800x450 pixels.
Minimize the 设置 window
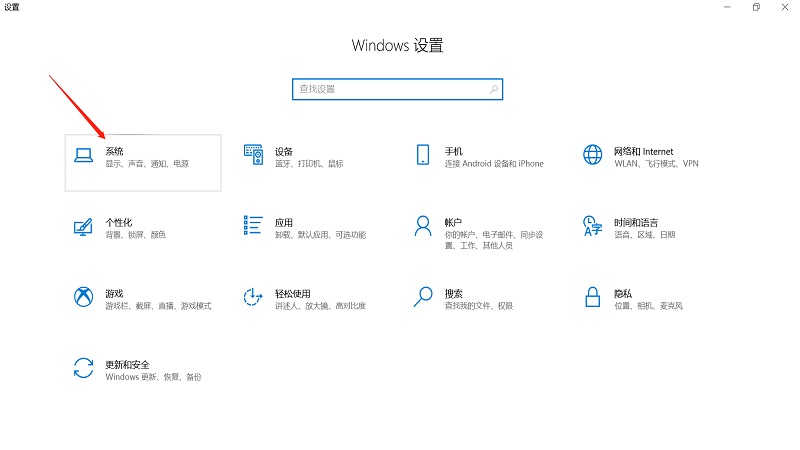(x=725, y=7)
